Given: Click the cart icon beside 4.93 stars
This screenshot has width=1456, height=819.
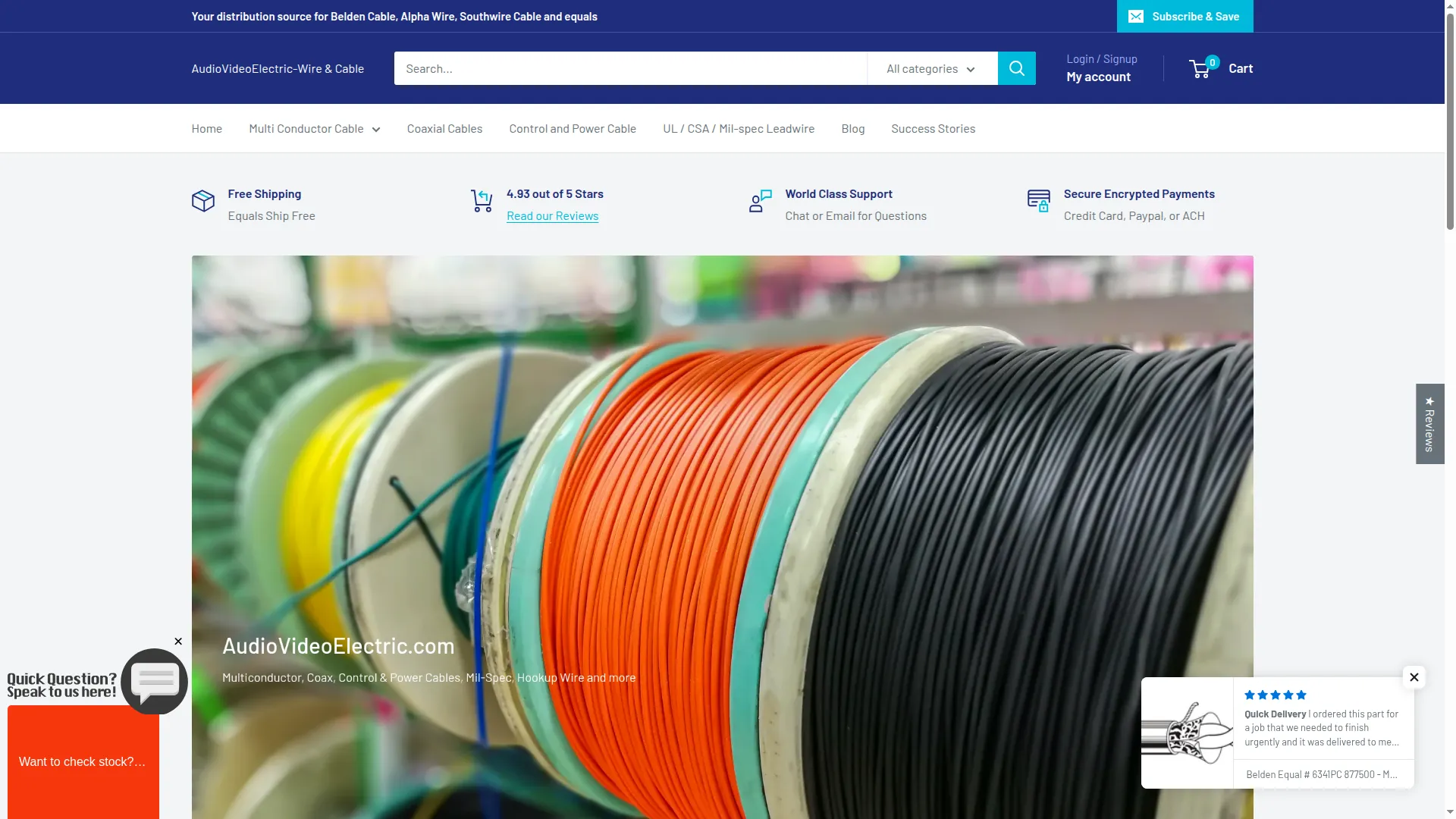Looking at the screenshot, I should pyautogui.click(x=482, y=201).
